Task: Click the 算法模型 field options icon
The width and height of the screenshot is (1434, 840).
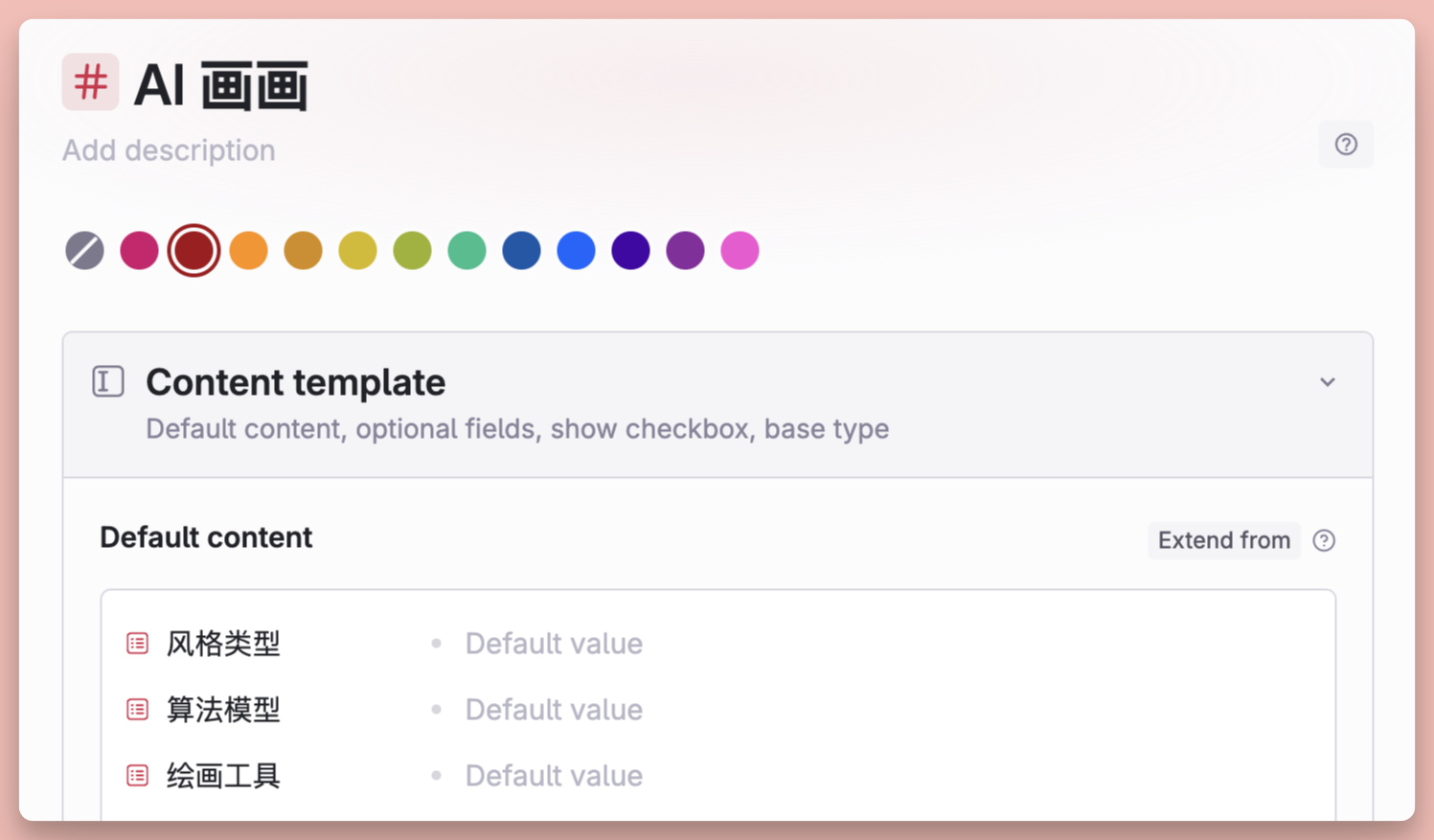Action: pos(138,710)
